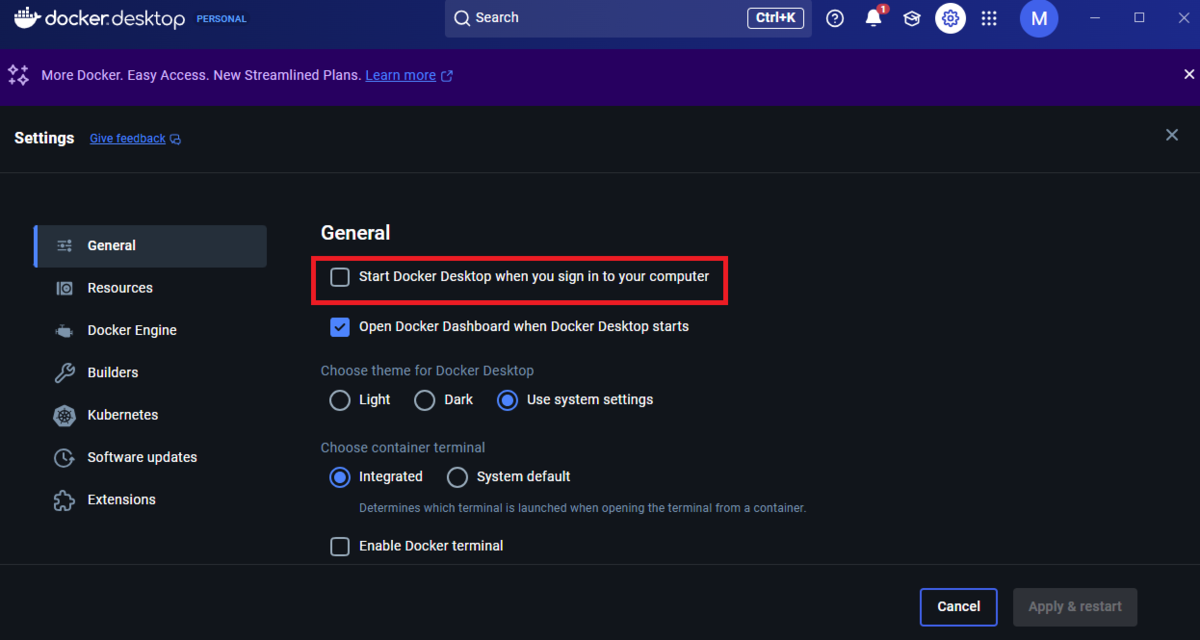Viewport: 1200px width, 640px height.
Task: Open the Resources settings tab
Action: (150, 288)
